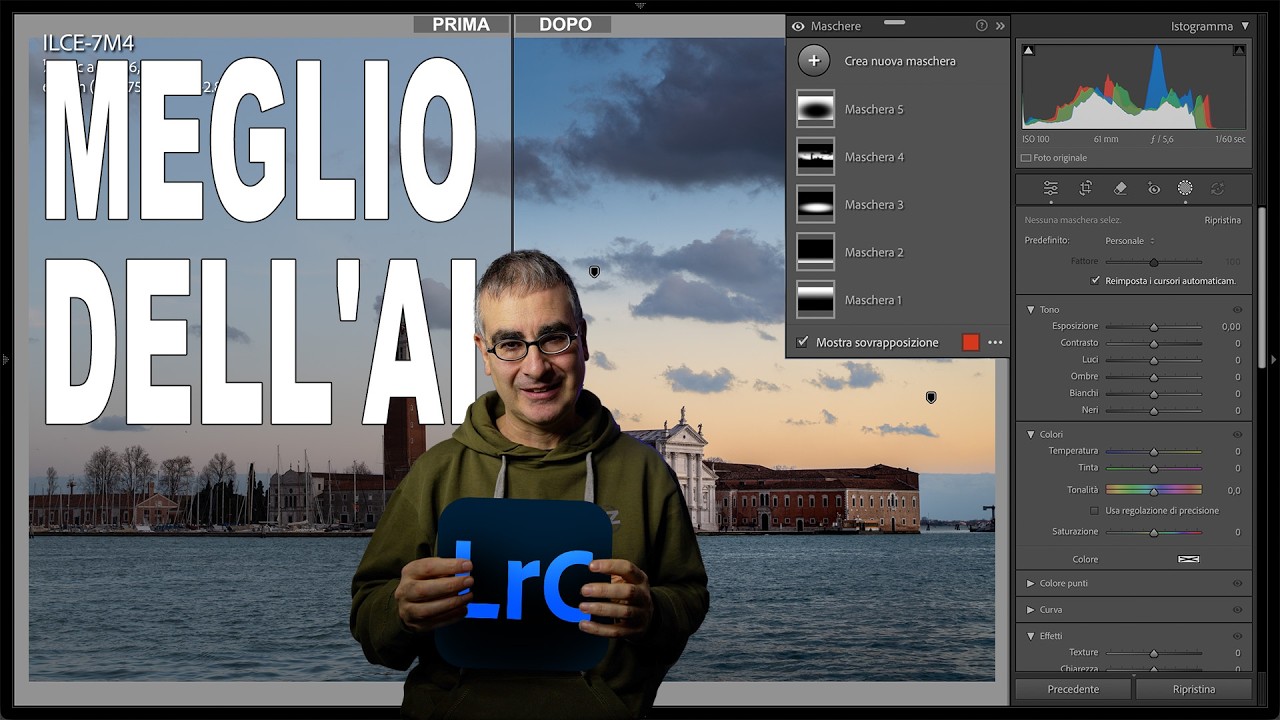1280x720 pixels.
Task: Expand the Colore punti section
Action: click(1031, 583)
